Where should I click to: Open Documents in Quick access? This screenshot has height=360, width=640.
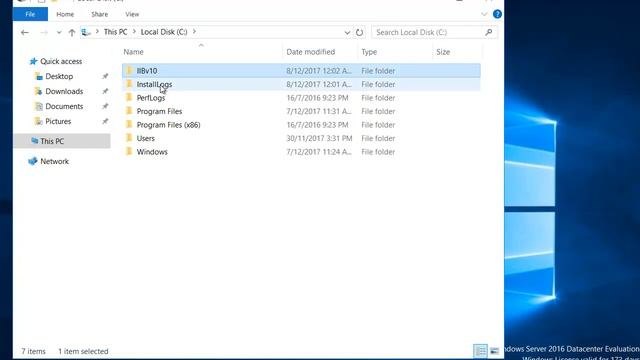coord(64,106)
